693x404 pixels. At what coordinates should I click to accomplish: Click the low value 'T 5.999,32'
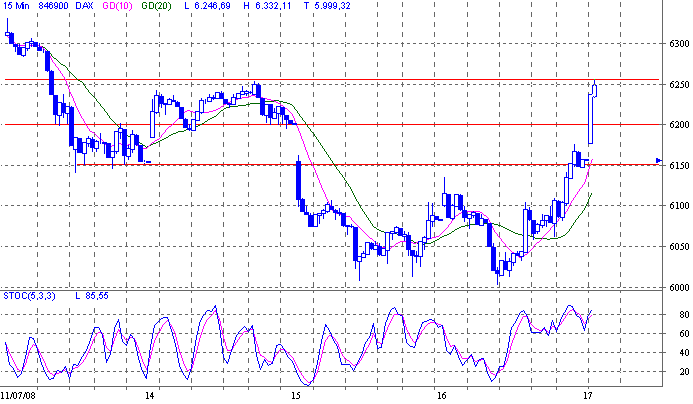point(327,6)
